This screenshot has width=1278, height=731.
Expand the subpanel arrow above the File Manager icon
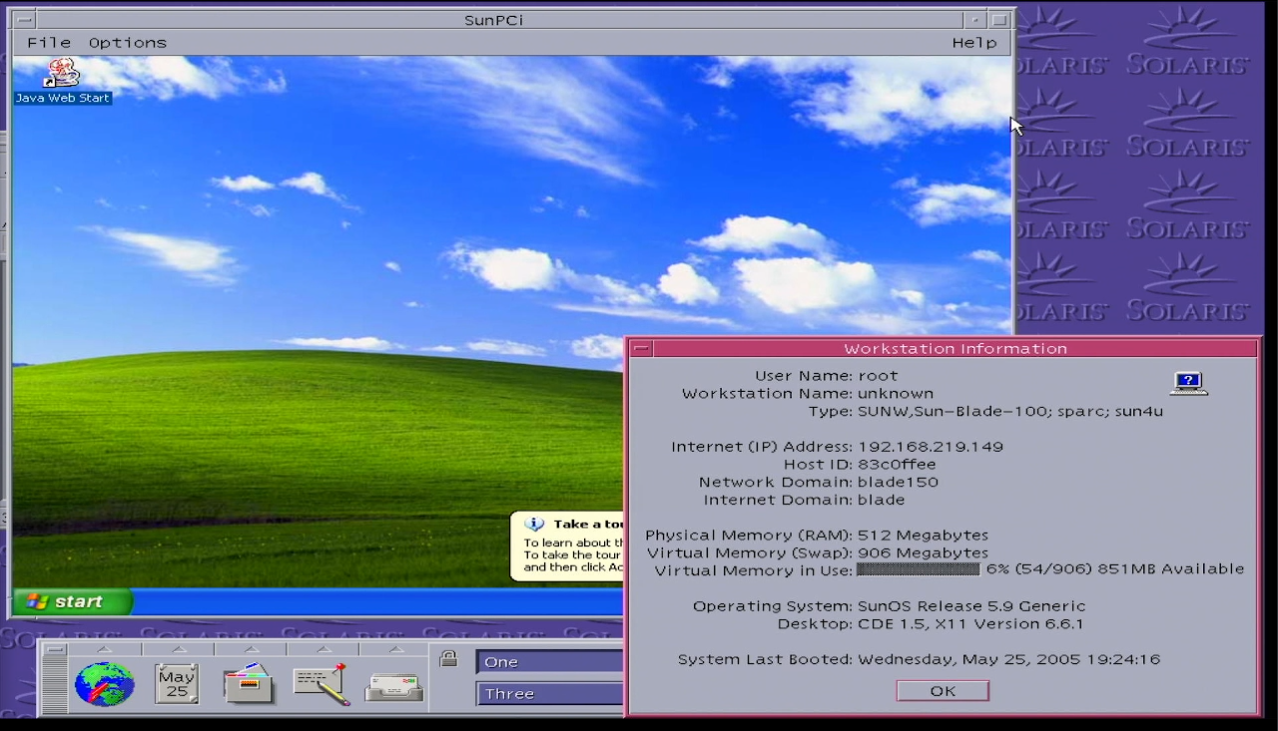pos(251,650)
